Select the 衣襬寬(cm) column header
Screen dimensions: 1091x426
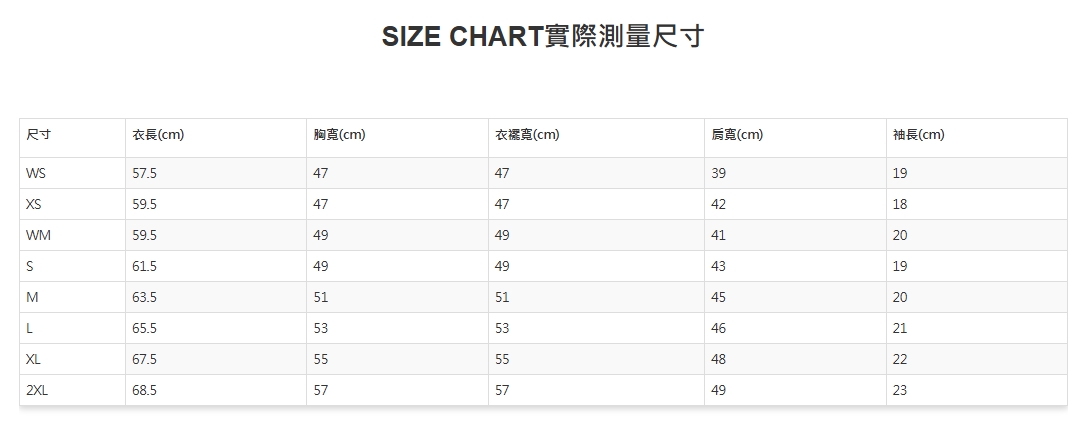[527, 135]
